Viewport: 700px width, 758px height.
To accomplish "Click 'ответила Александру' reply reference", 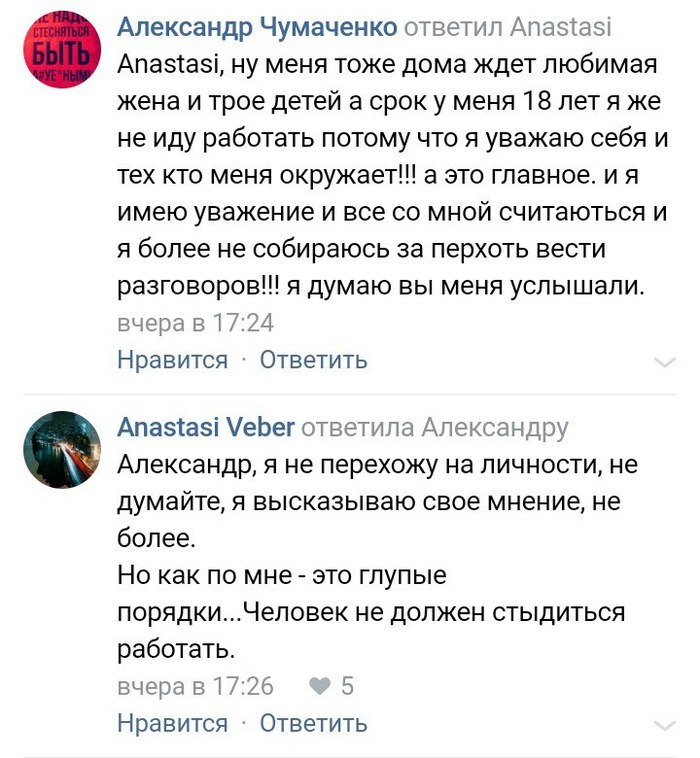I will click(x=435, y=428).
